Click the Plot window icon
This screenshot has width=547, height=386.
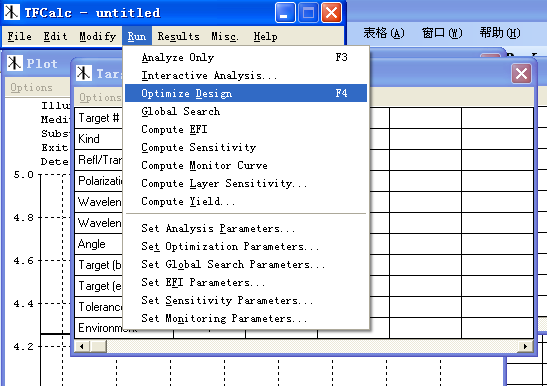coord(15,63)
